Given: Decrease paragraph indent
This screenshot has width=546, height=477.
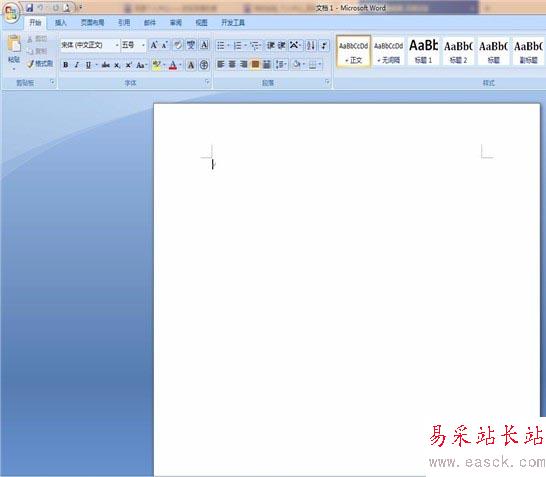Looking at the screenshot, I should click(271, 45).
